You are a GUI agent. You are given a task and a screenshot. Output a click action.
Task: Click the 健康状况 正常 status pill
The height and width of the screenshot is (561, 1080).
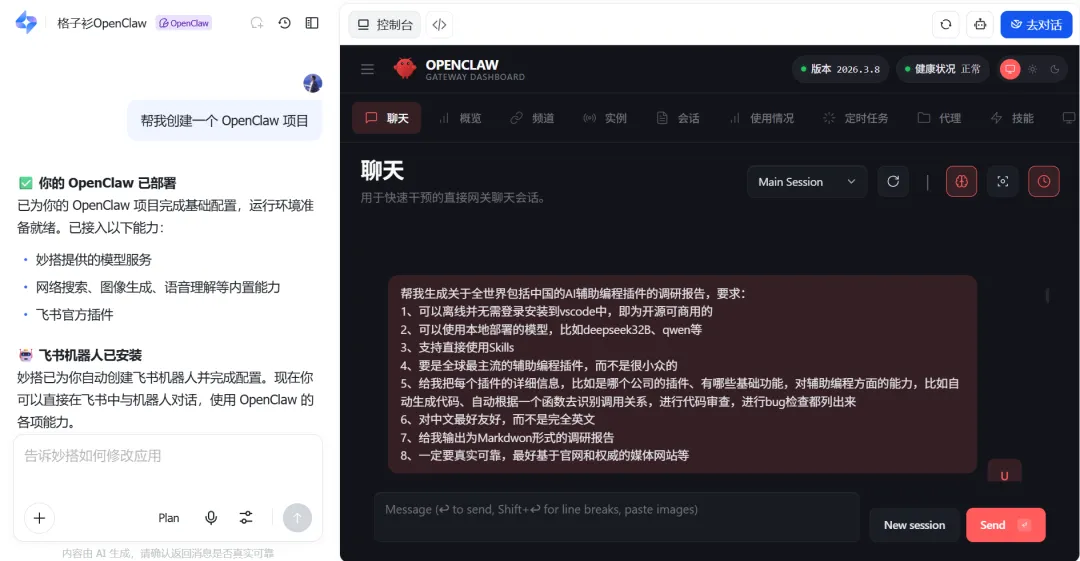[943, 69]
